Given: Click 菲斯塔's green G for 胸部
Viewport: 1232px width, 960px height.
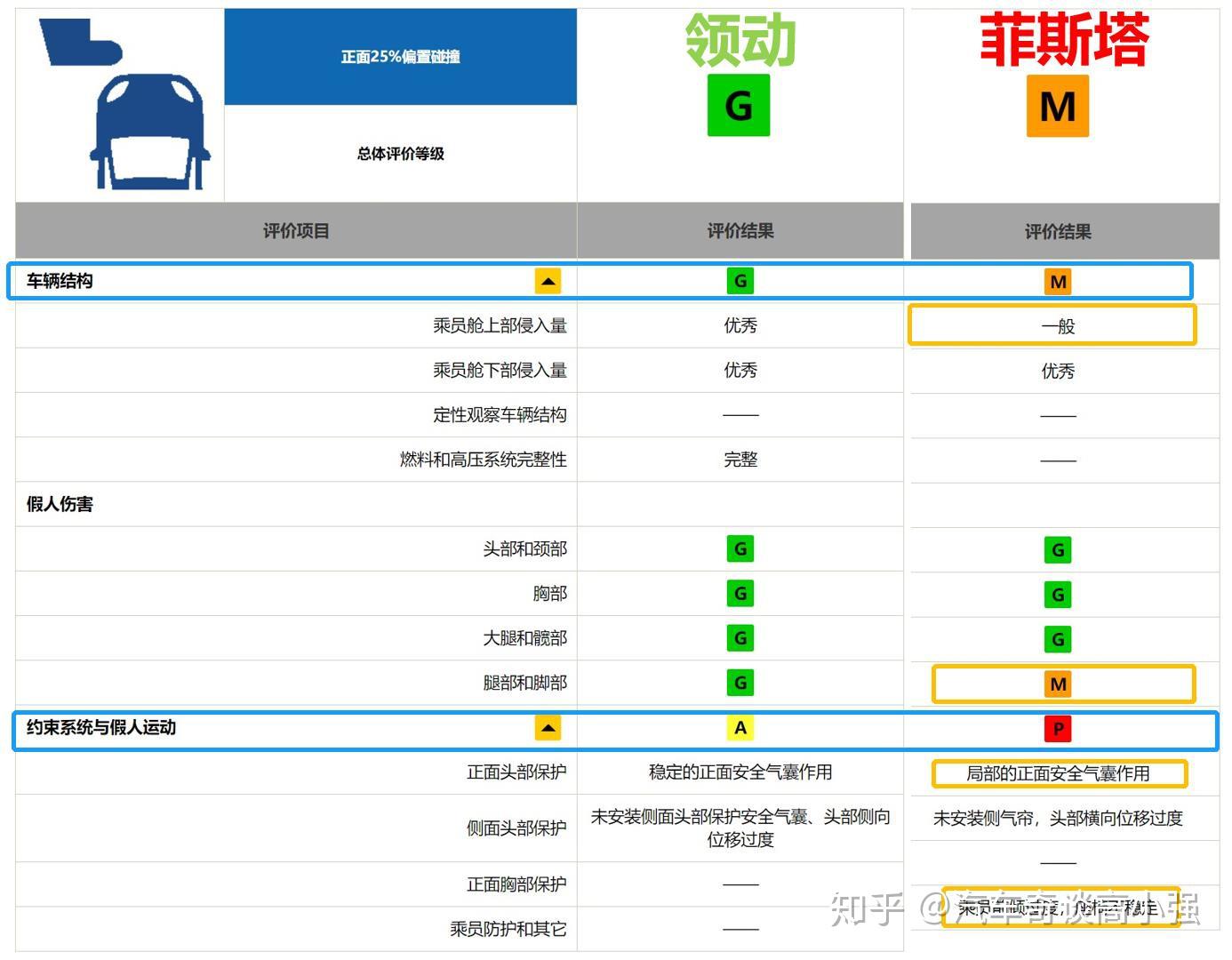Looking at the screenshot, I should pos(1057,594).
